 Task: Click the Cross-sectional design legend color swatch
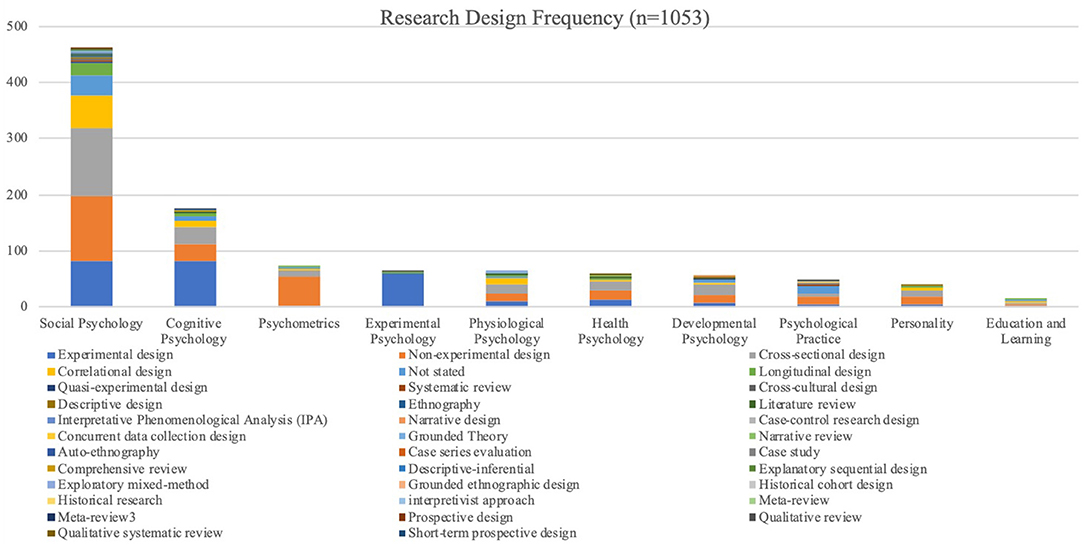click(x=752, y=355)
